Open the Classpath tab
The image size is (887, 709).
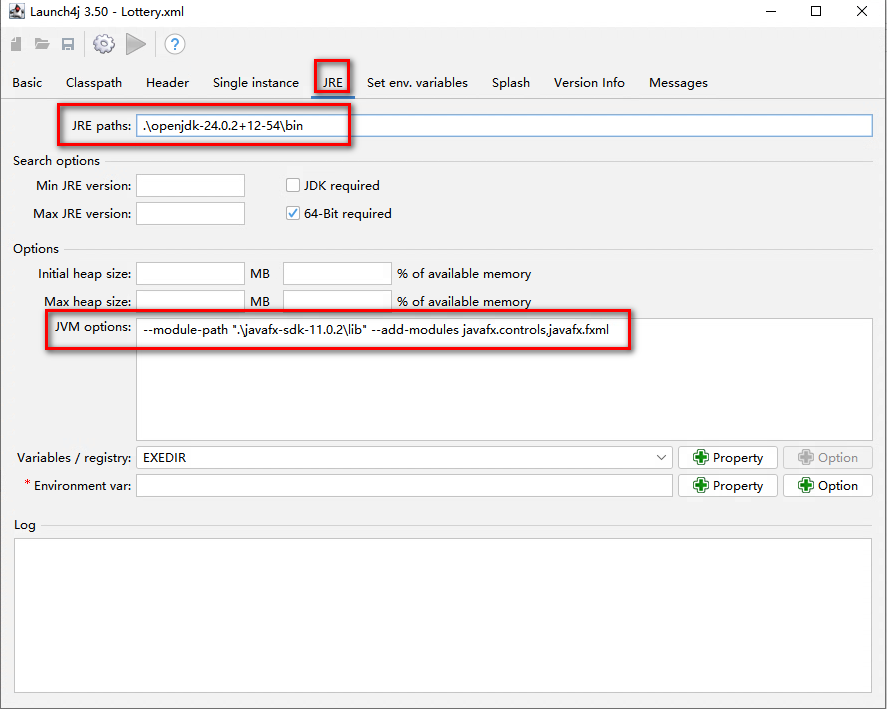pos(94,83)
